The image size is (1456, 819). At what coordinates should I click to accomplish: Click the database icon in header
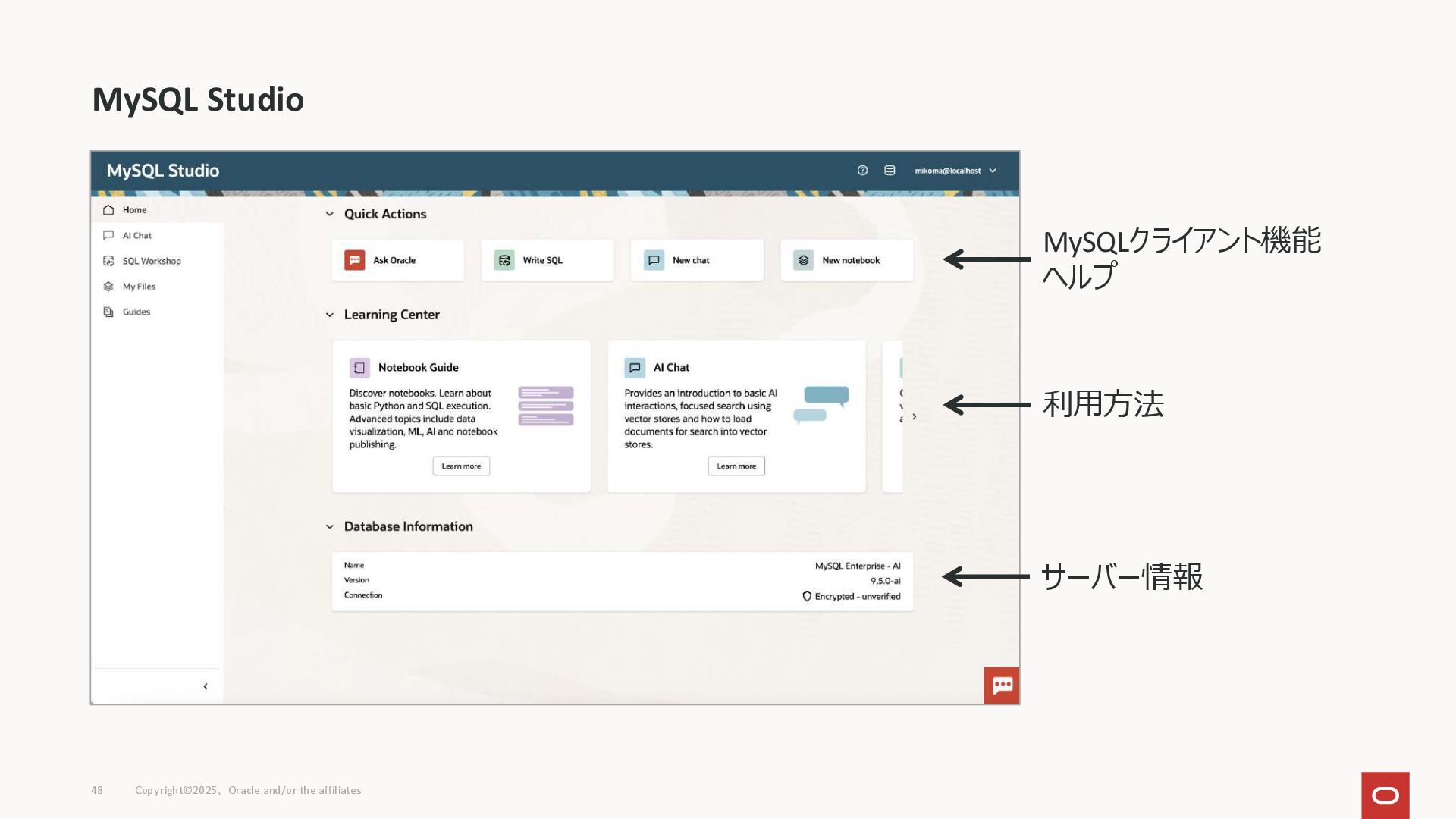(x=890, y=171)
